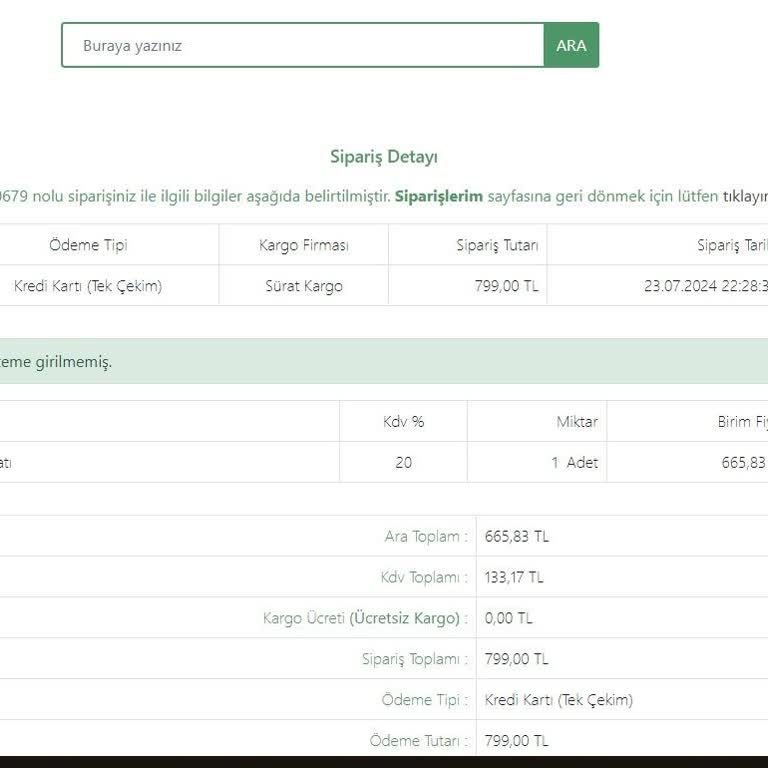Select the Ödeme Tutarı value '799,00 TL'
The height and width of the screenshot is (768, 768).
click(517, 741)
